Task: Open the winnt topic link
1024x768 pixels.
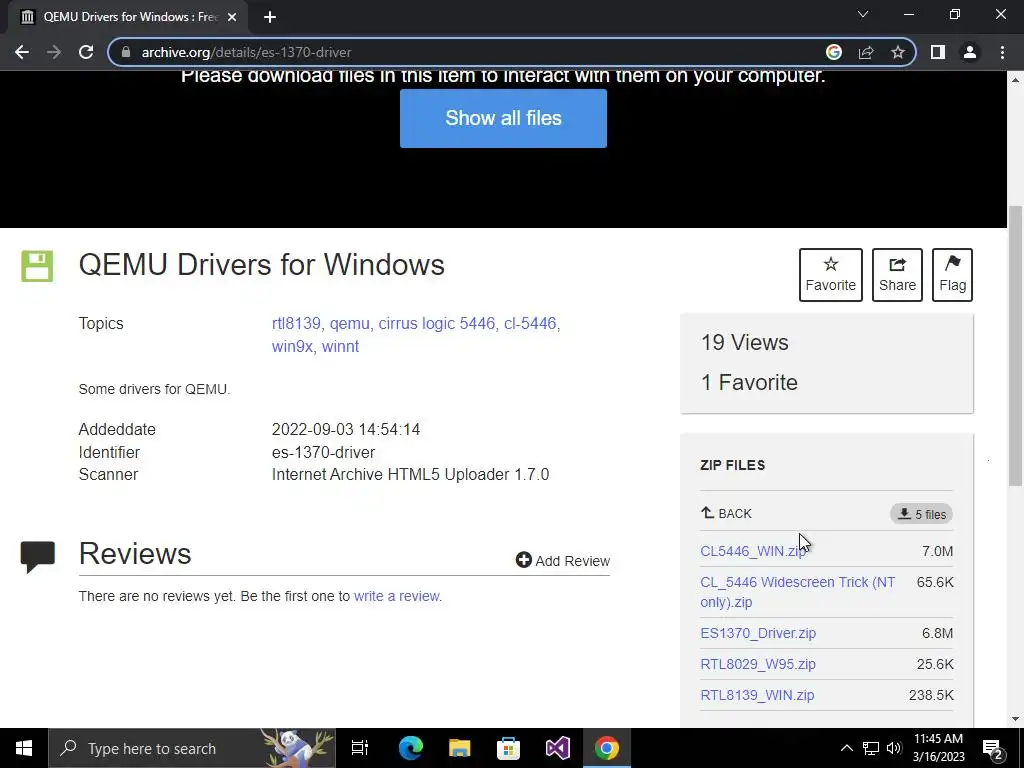Action: click(340, 347)
